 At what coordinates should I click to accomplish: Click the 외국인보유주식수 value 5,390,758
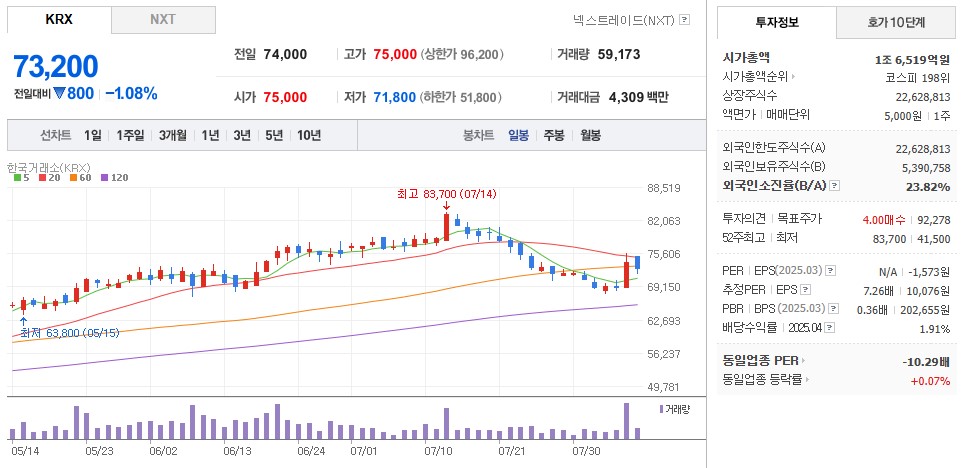[925, 167]
